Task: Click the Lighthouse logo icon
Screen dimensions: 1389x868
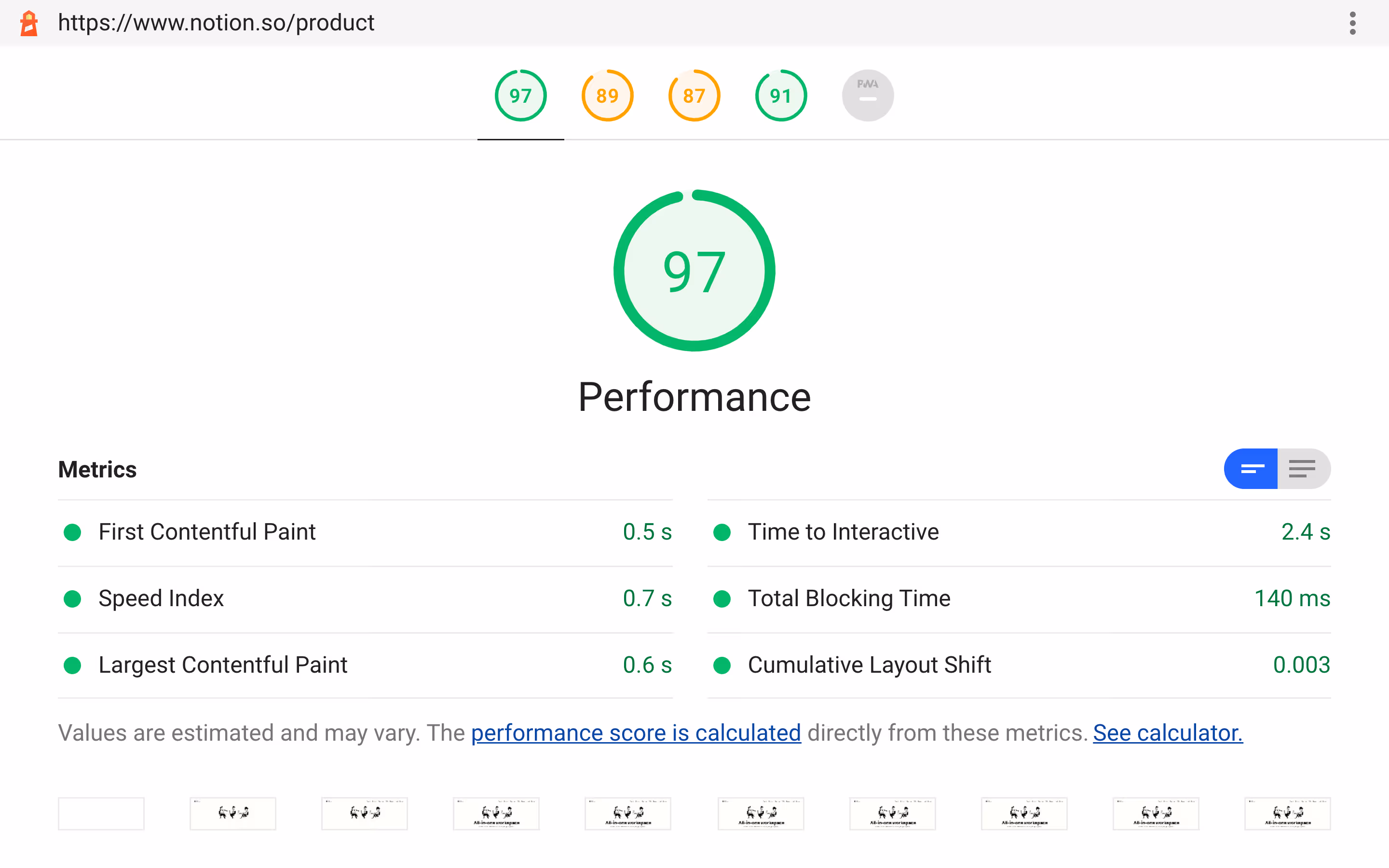Action: point(29,23)
